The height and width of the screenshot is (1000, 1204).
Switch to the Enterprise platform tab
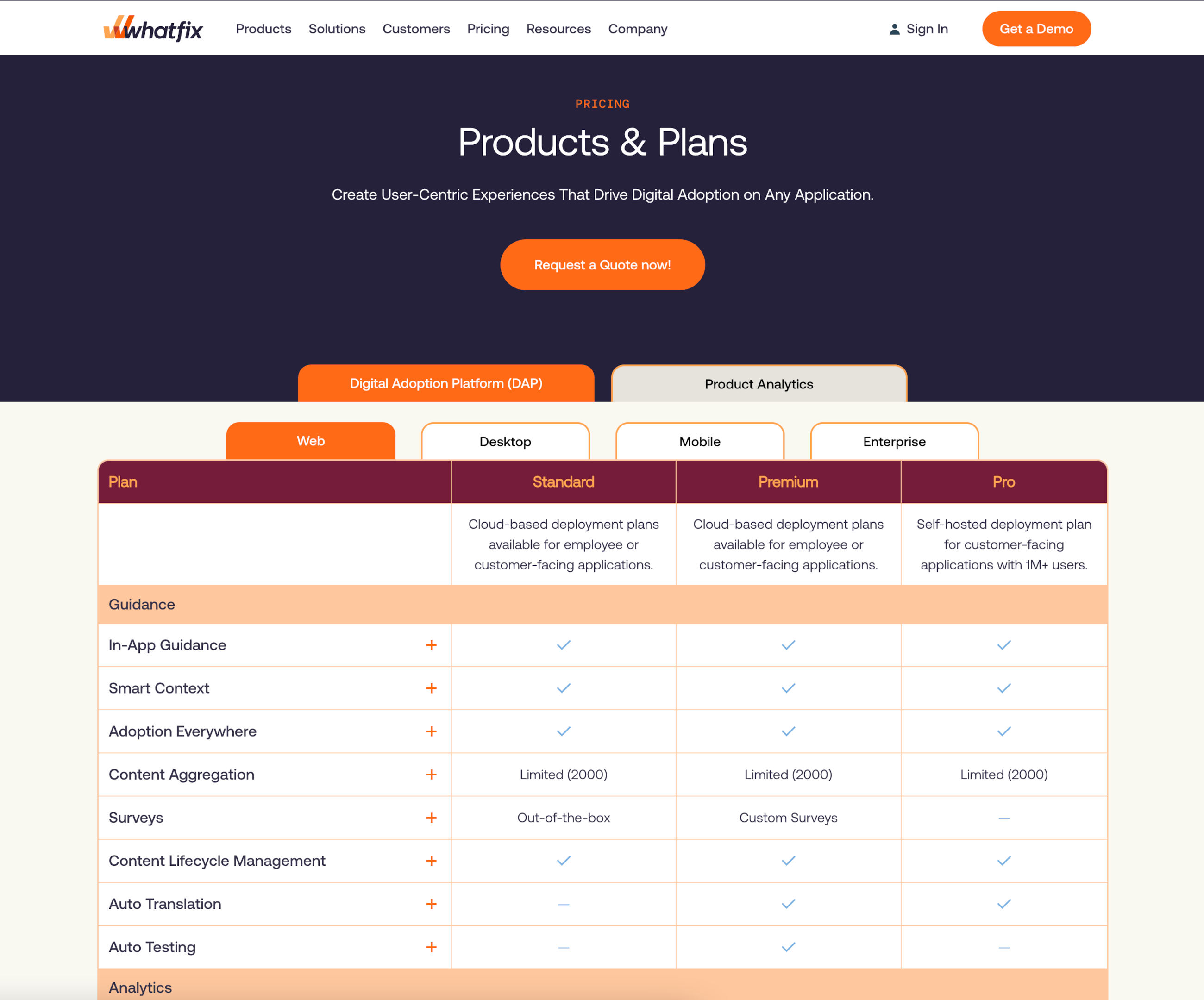click(893, 441)
